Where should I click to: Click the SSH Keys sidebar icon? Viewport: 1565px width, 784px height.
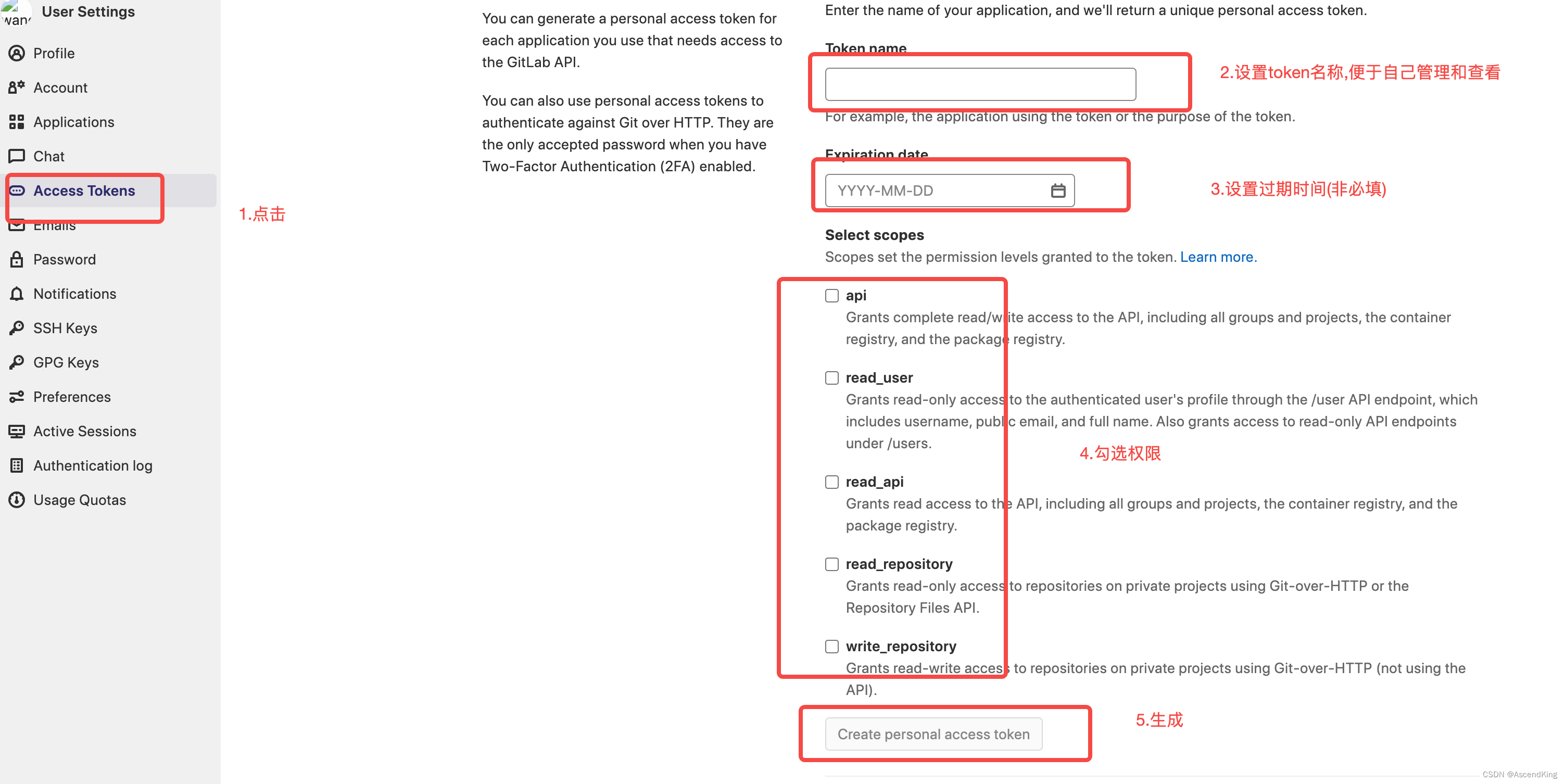click(x=17, y=327)
